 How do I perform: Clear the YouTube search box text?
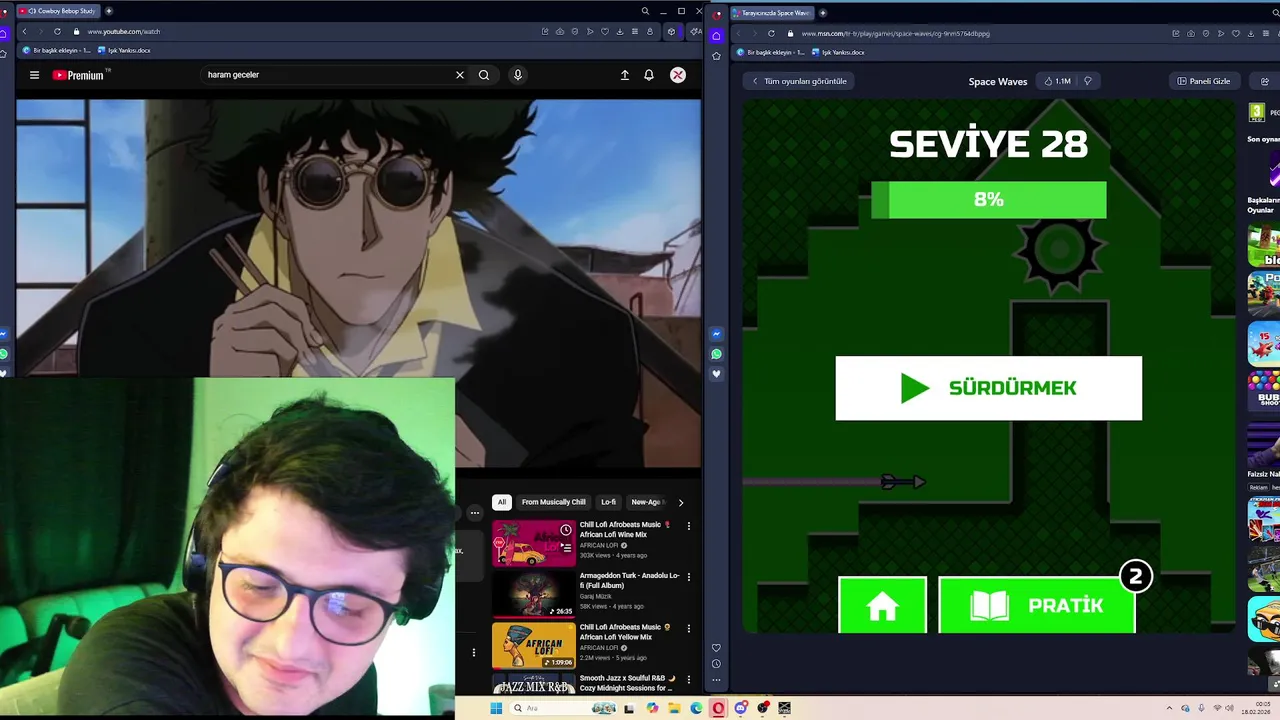(460, 75)
